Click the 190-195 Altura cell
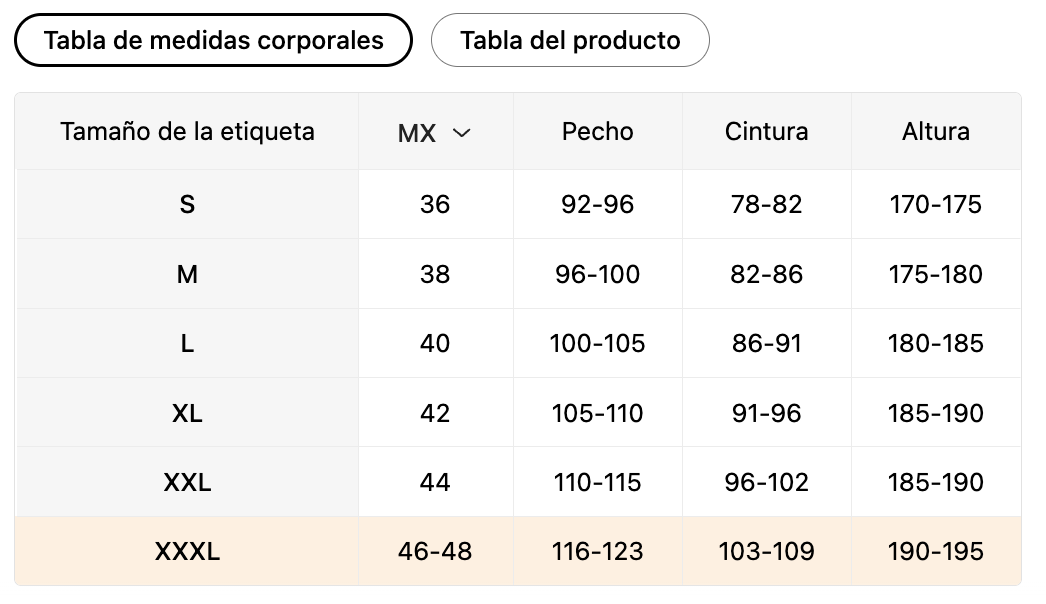 (935, 551)
